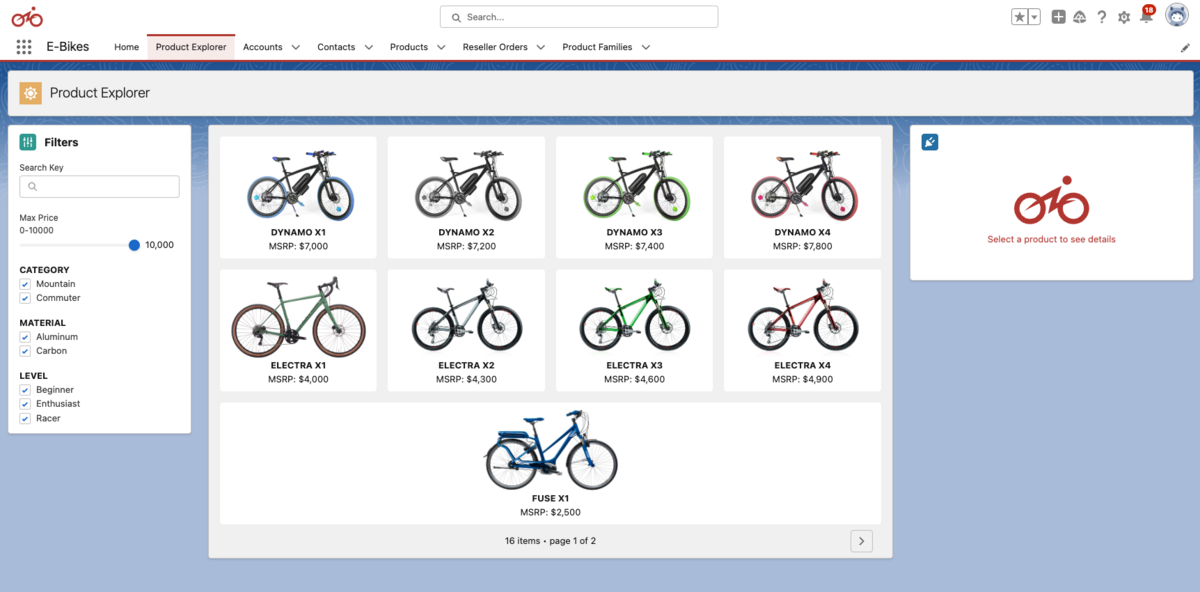Image resolution: width=1200 pixels, height=592 pixels.
Task: Click the Search Key input field
Action: (x=100, y=187)
